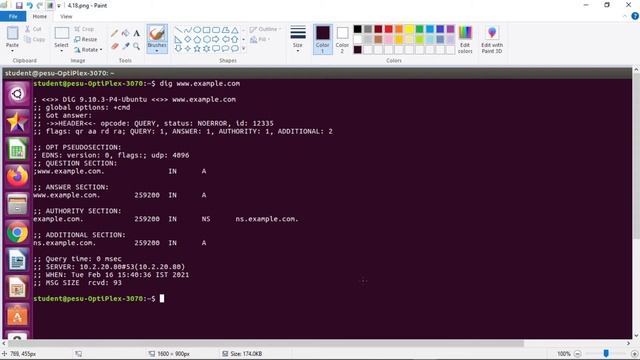Choose the Rounded rectangle shape
The width and height of the screenshot is (640, 360).
[216, 30]
